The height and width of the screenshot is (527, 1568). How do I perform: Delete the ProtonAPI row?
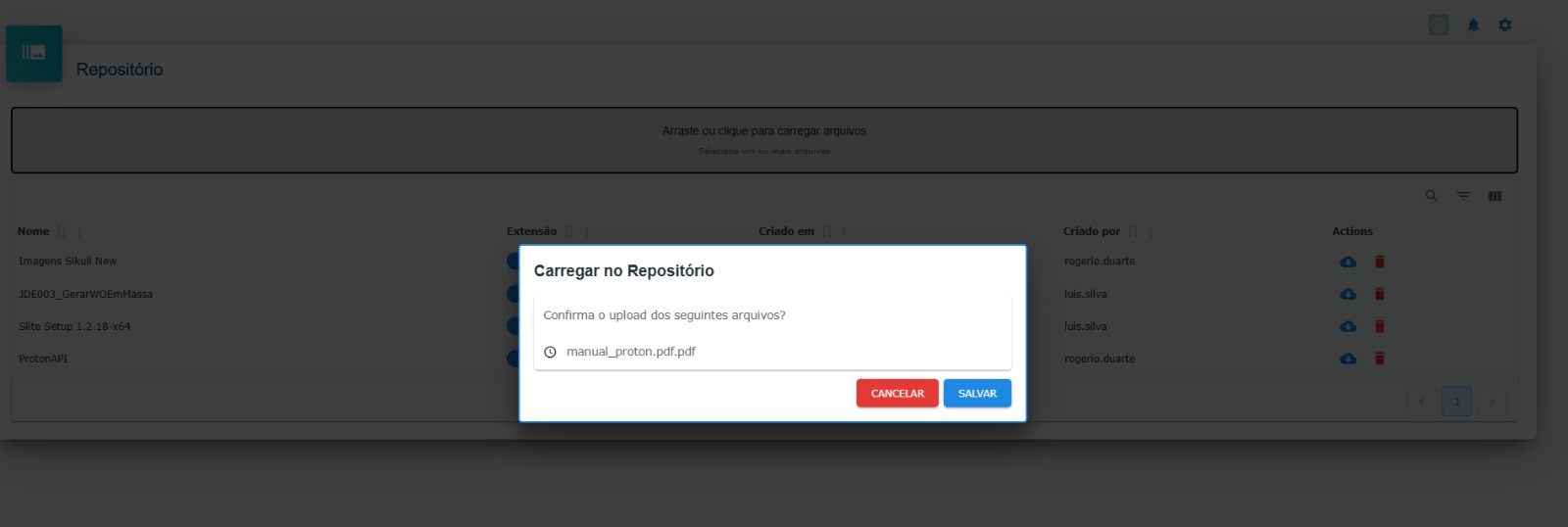1380,359
